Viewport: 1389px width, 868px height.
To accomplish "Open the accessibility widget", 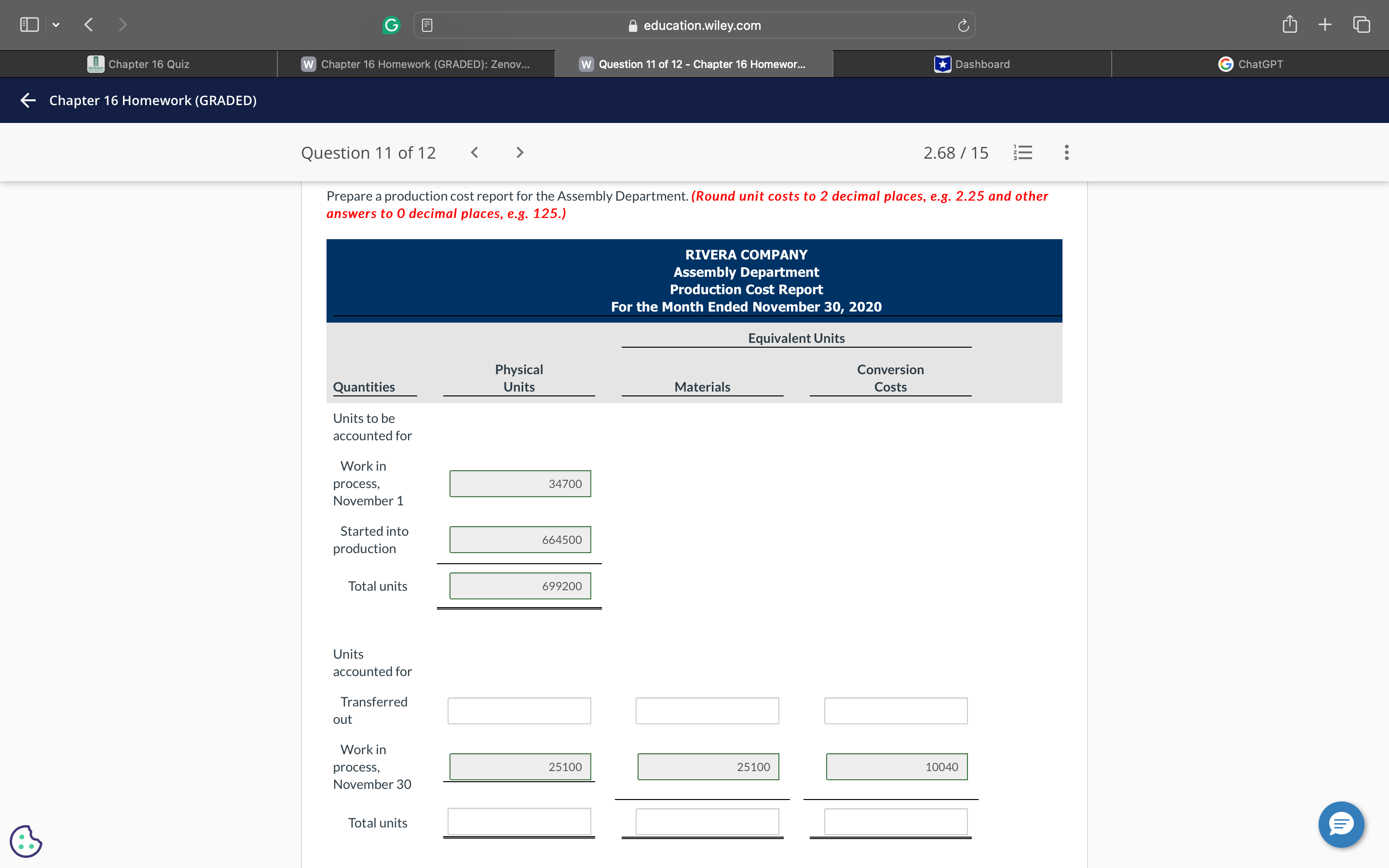I will coord(25,841).
